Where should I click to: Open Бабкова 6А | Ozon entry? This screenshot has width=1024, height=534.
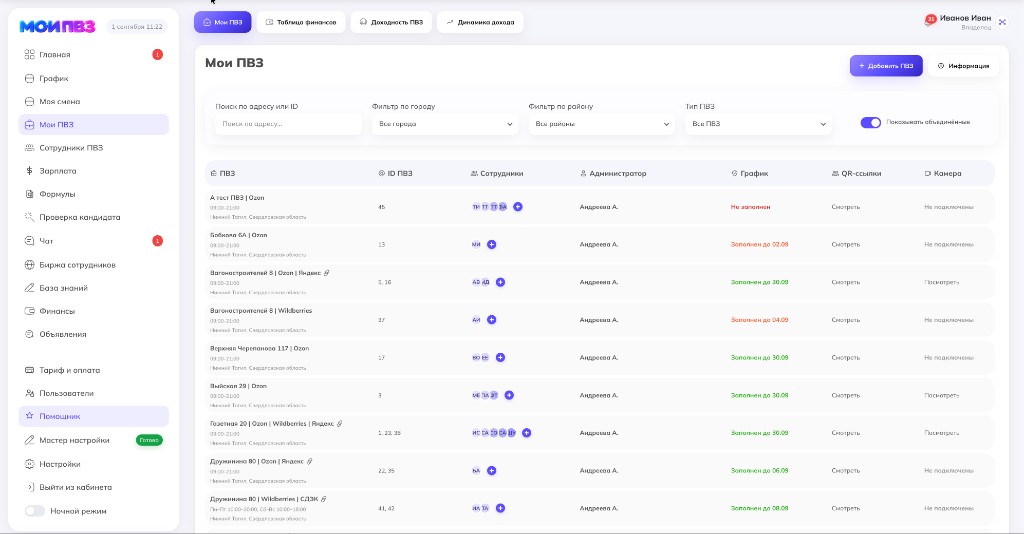point(238,235)
